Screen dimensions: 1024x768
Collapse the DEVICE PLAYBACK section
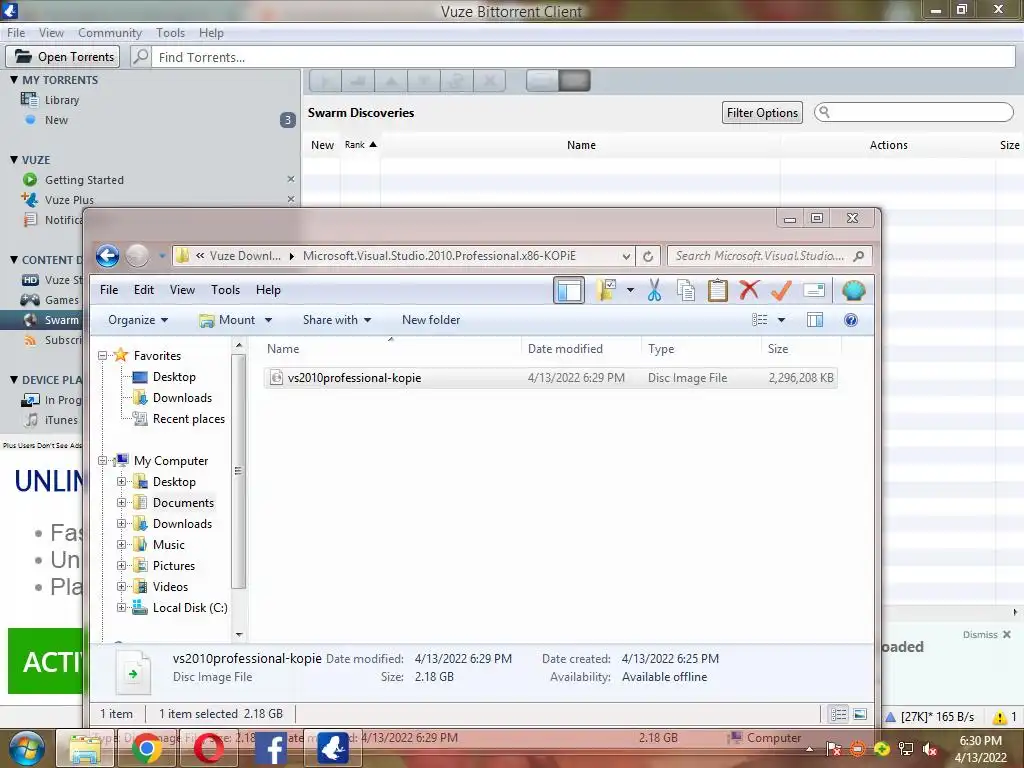pyautogui.click(x=14, y=379)
